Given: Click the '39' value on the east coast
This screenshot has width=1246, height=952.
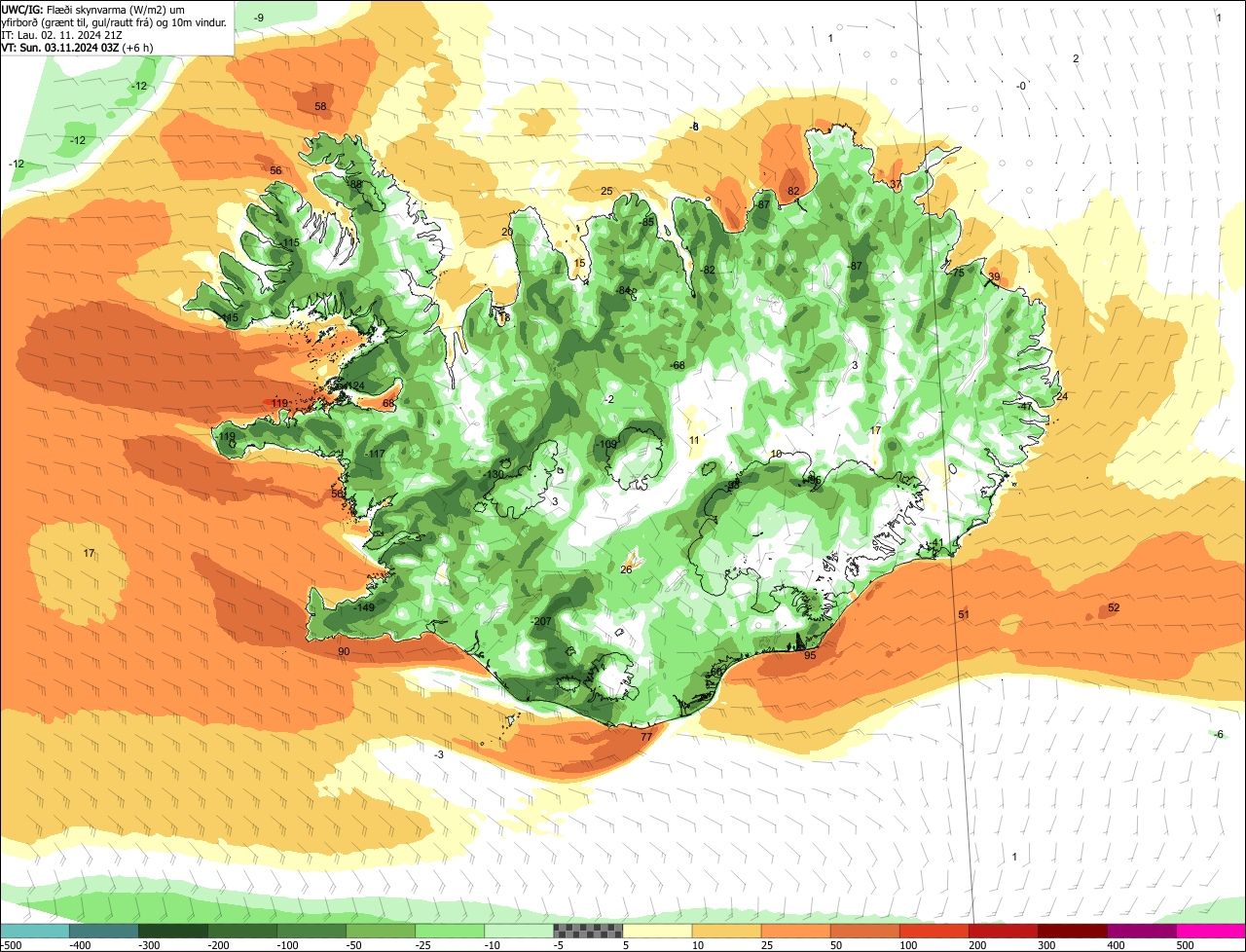Looking at the screenshot, I should pyautogui.click(x=994, y=277).
